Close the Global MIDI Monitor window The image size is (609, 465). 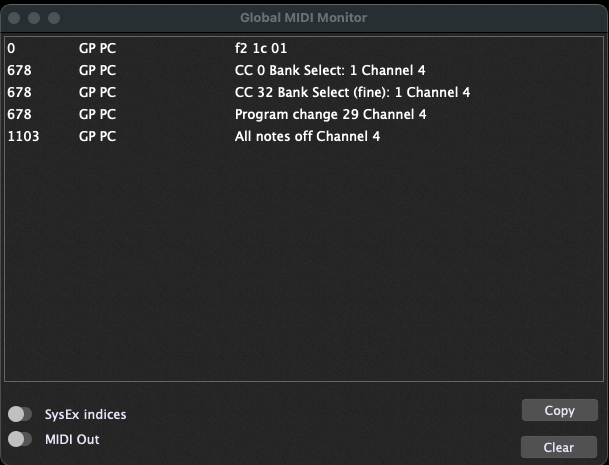pyautogui.click(x=14, y=18)
